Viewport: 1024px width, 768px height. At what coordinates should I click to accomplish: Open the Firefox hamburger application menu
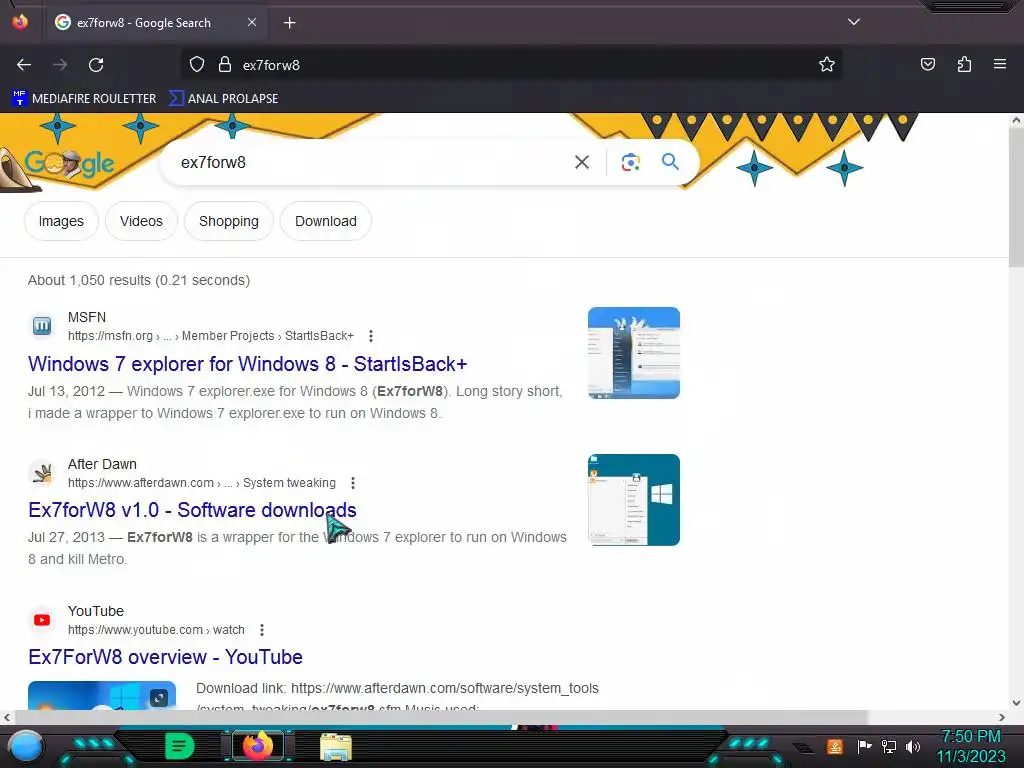point(999,64)
